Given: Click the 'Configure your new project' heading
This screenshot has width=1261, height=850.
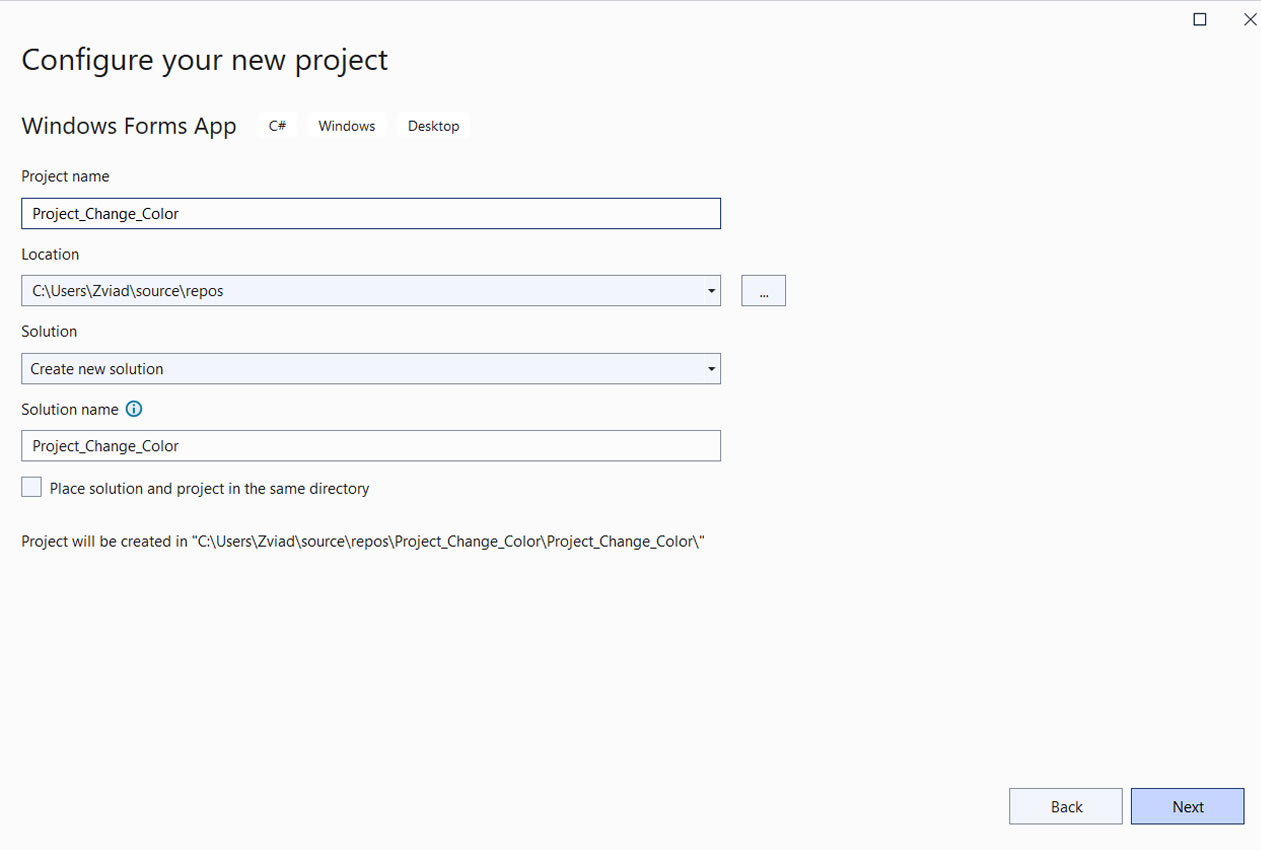Looking at the screenshot, I should point(205,60).
